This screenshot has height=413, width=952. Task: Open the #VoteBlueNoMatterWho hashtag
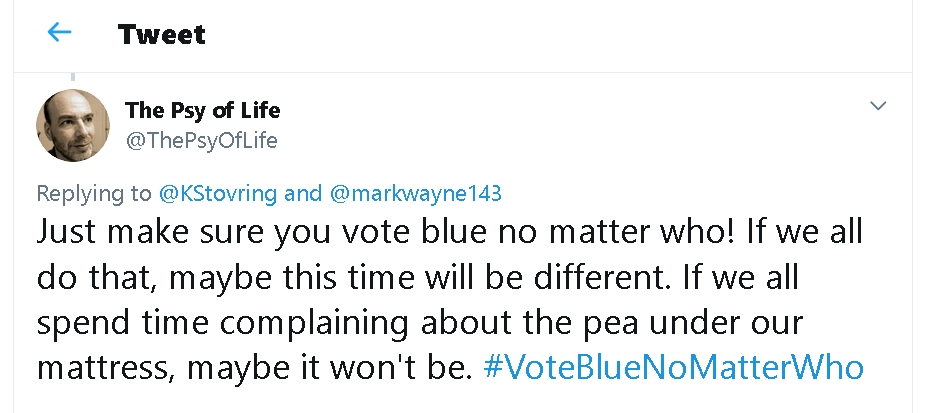672,367
